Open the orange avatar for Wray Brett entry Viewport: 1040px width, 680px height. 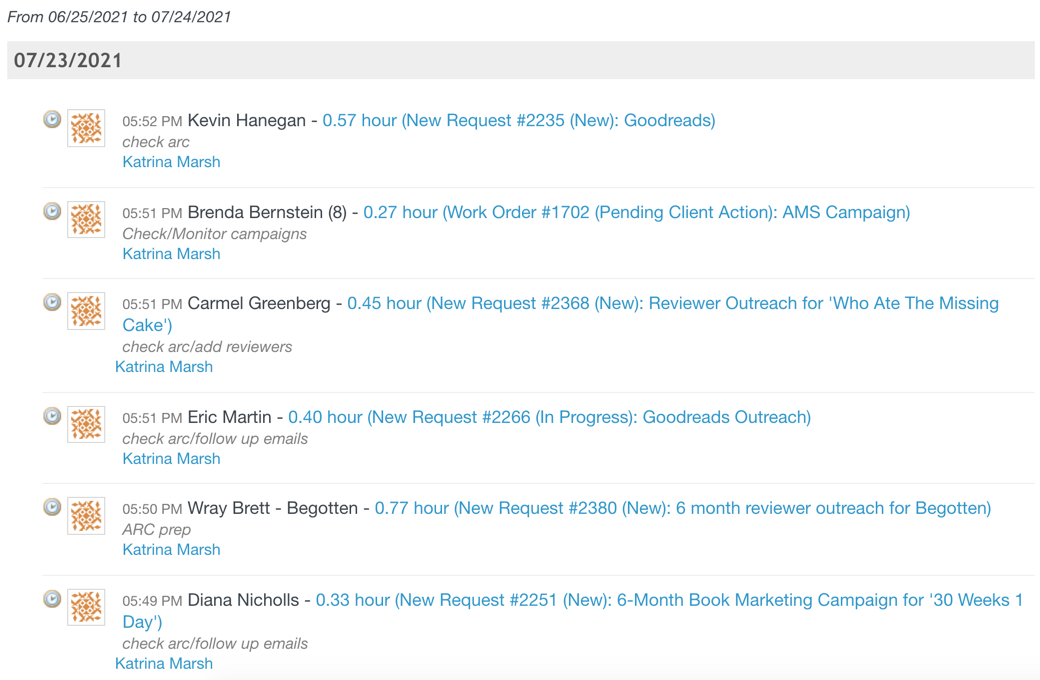coord(86,516)
